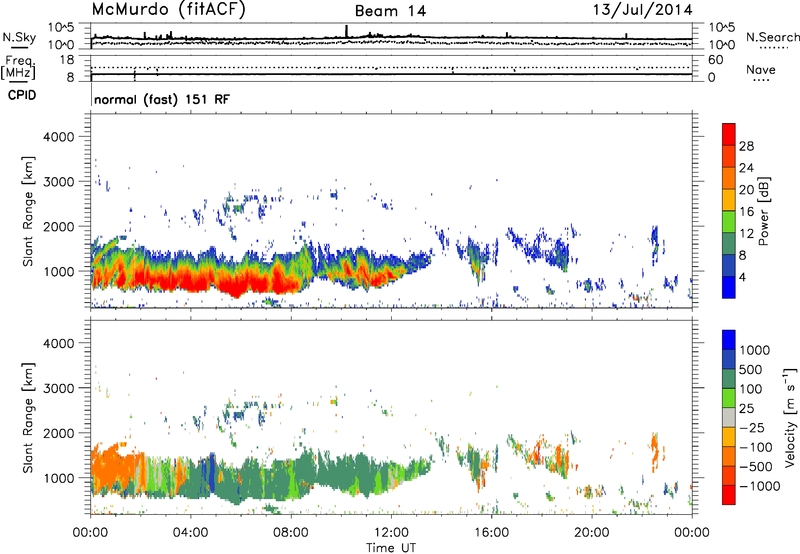This screenshot has height=554, width=800.
Task: Click the '60' Nave axis tick label
Action: [x=715, y=60]
